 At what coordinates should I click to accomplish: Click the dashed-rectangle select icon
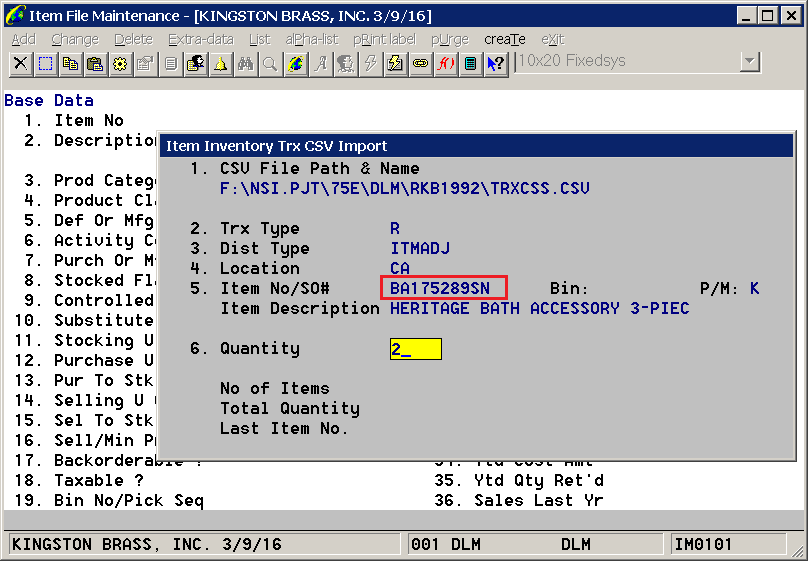(x=46, y=64)
